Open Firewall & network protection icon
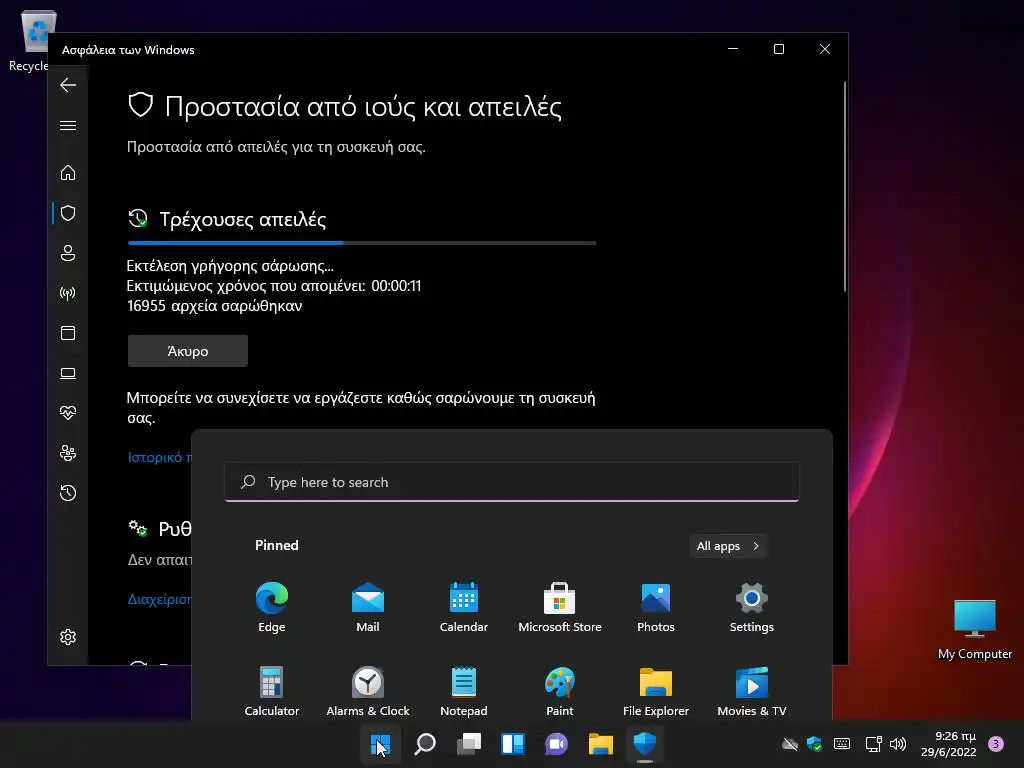The image size is (1024, 768). click(68, 293)
